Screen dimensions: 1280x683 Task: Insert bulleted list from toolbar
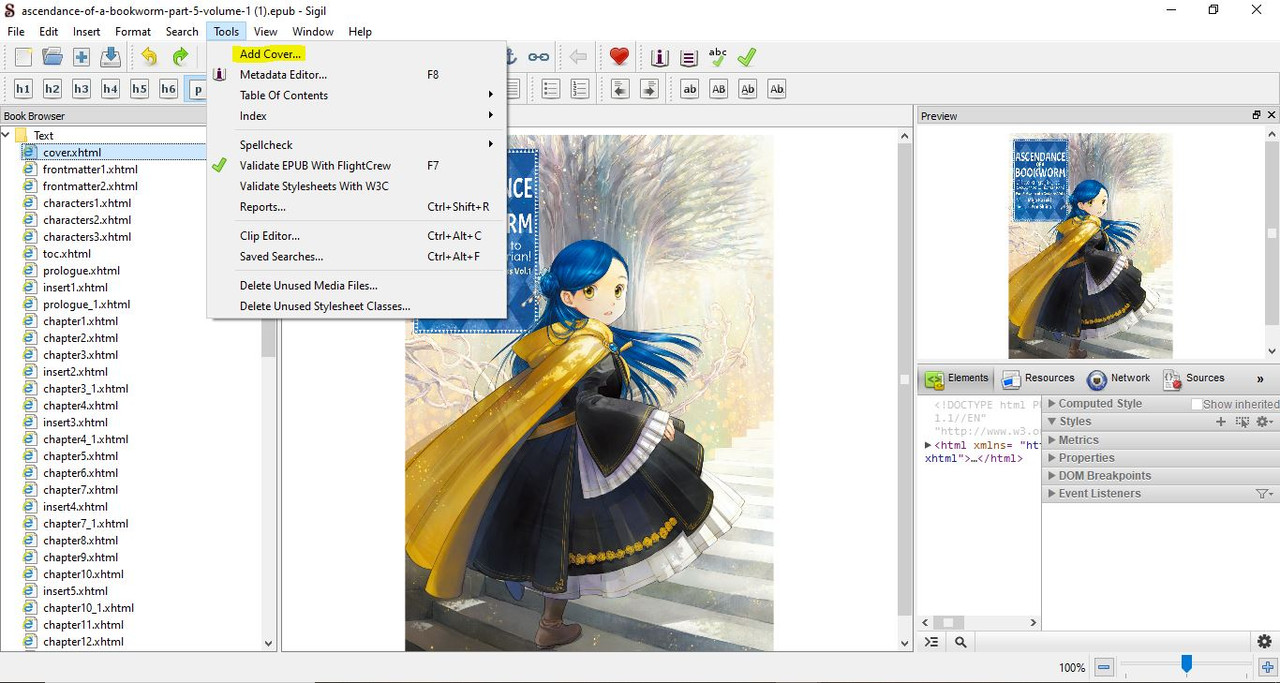[550, 89]
